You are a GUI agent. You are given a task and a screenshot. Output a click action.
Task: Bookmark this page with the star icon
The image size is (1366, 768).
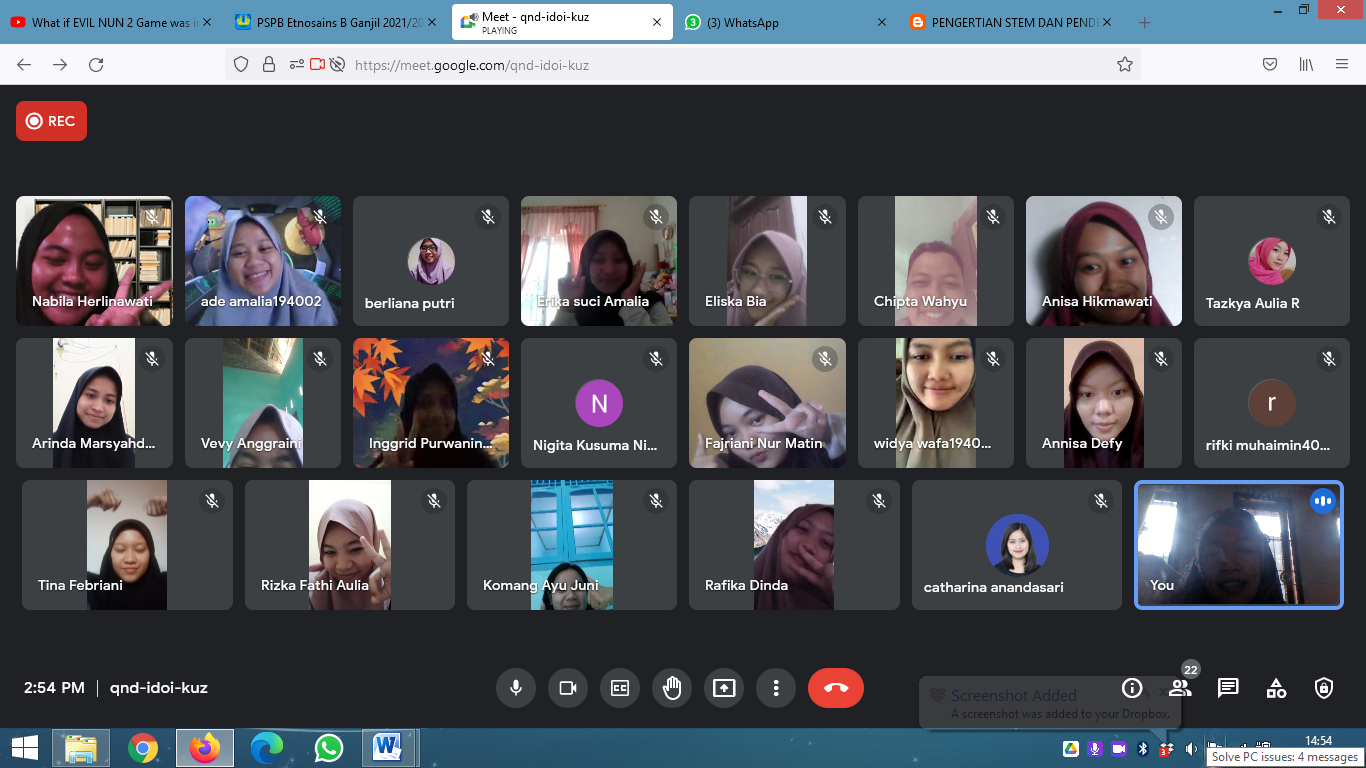(1125, 65)
